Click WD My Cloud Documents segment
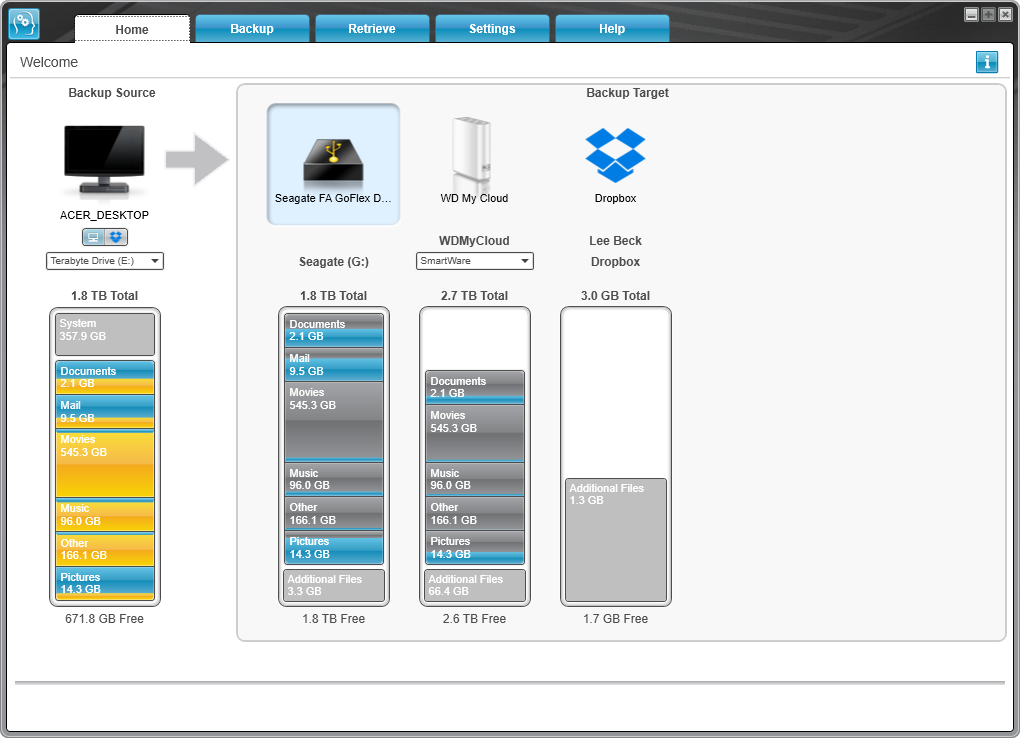 [x=475, y=387]
